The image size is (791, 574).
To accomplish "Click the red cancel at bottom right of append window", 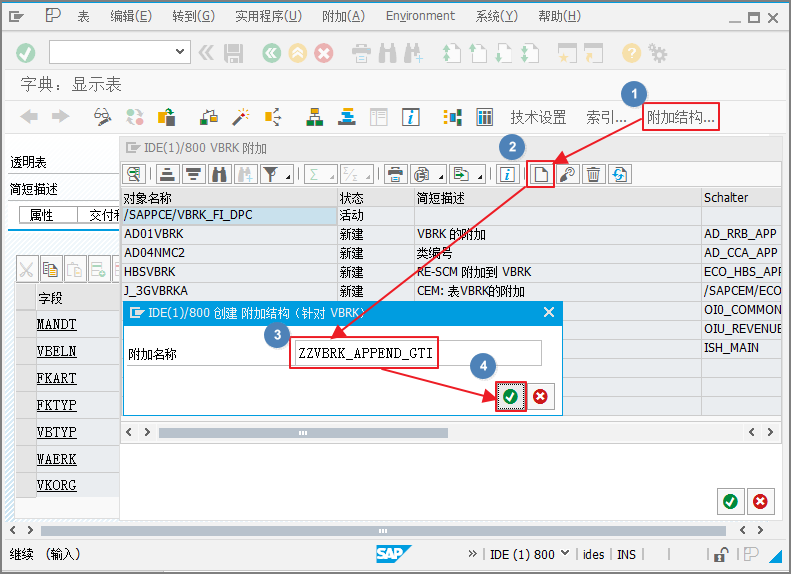I will pos(760,501).
